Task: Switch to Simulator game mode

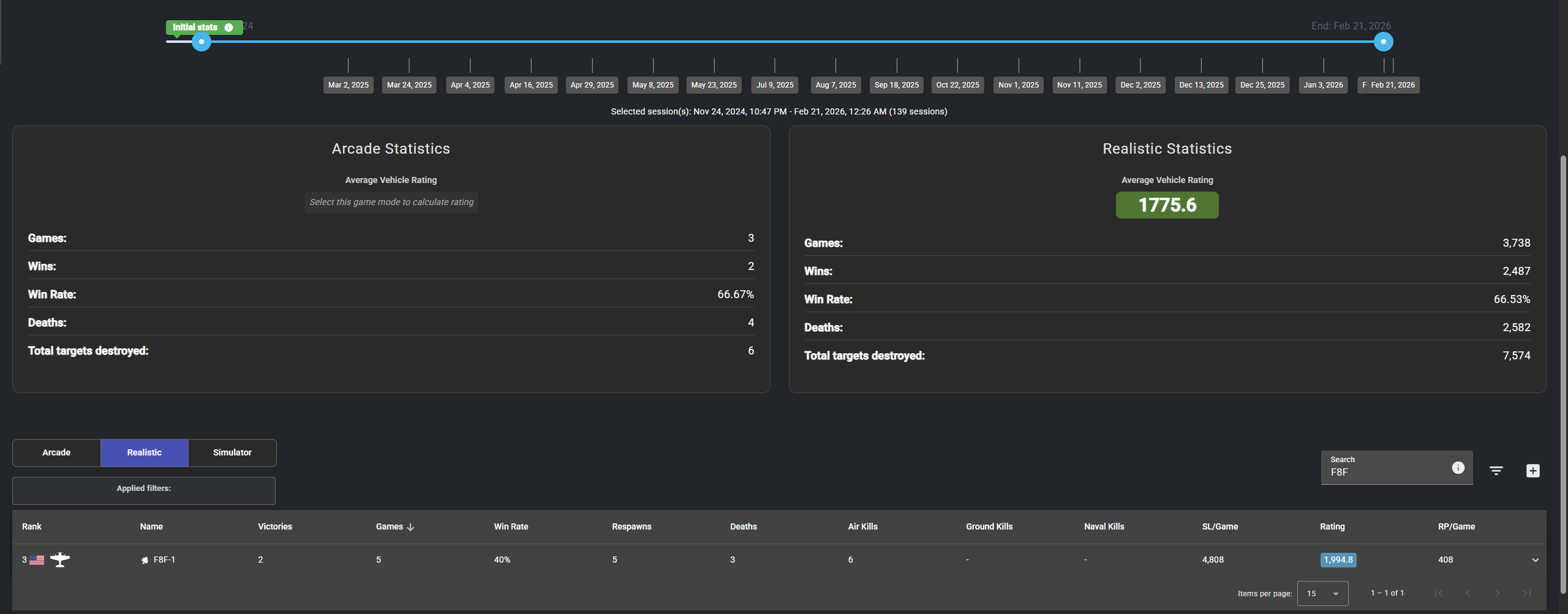Action: click(232, 452)
